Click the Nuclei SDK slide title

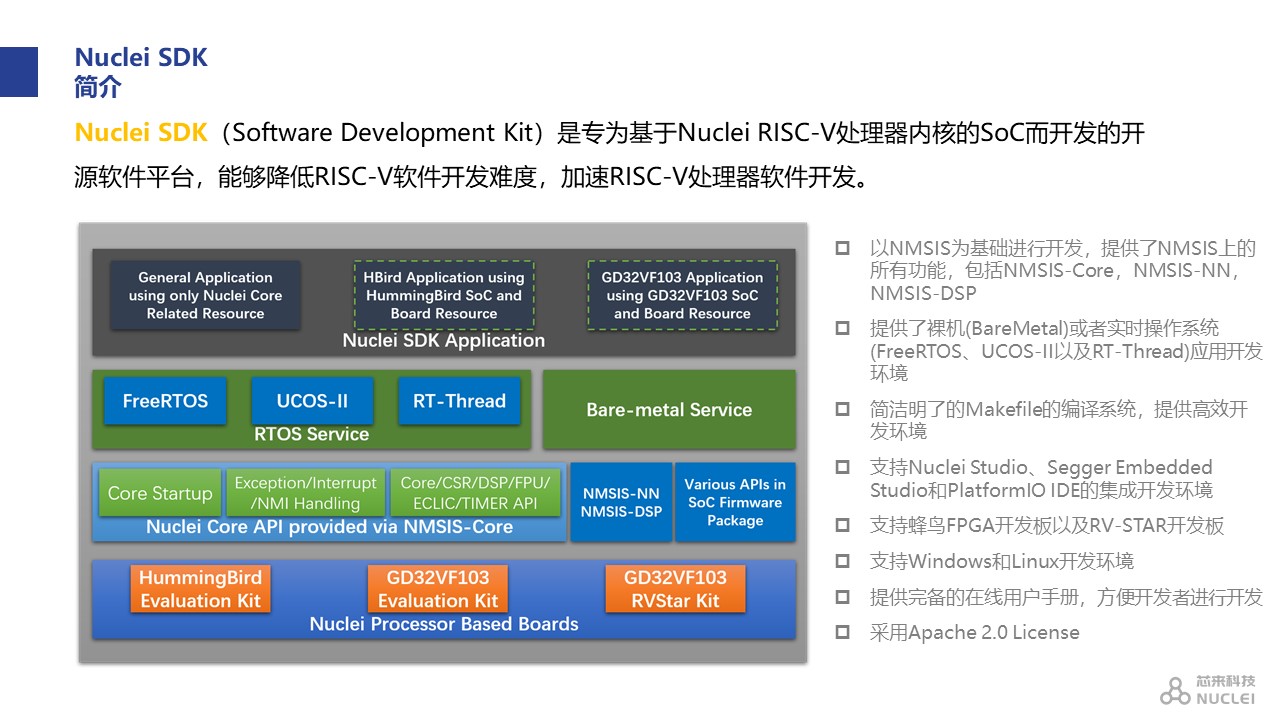point(141,57)
